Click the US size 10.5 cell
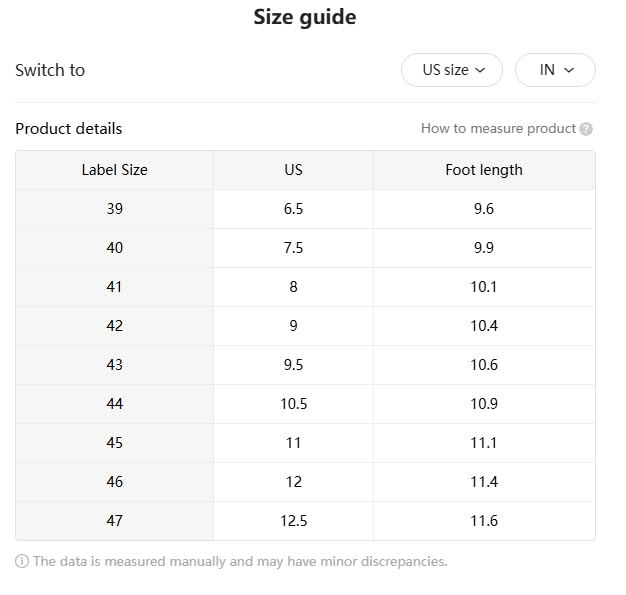 (293, 404)
